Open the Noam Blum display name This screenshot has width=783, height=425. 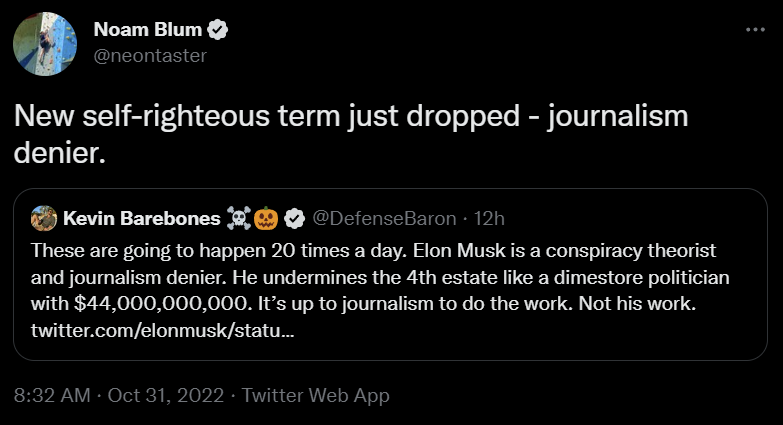point(147,31)
